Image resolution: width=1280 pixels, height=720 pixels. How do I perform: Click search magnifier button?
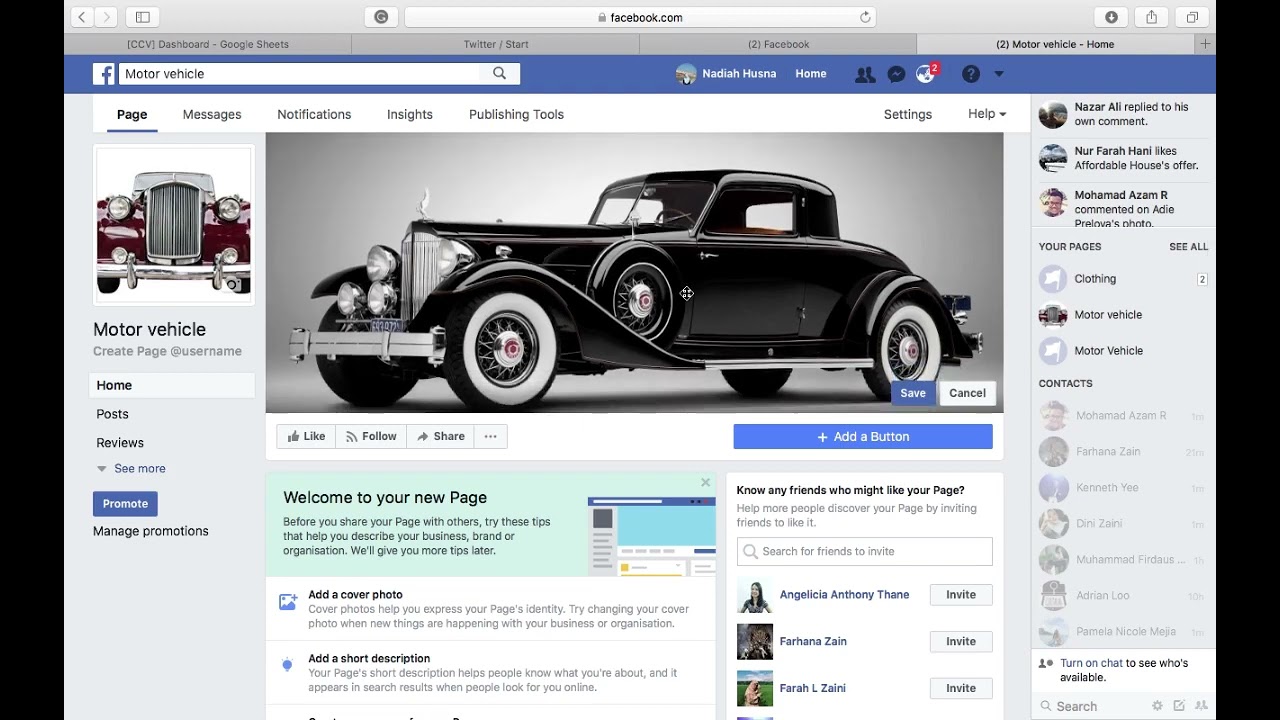[499, 74]
